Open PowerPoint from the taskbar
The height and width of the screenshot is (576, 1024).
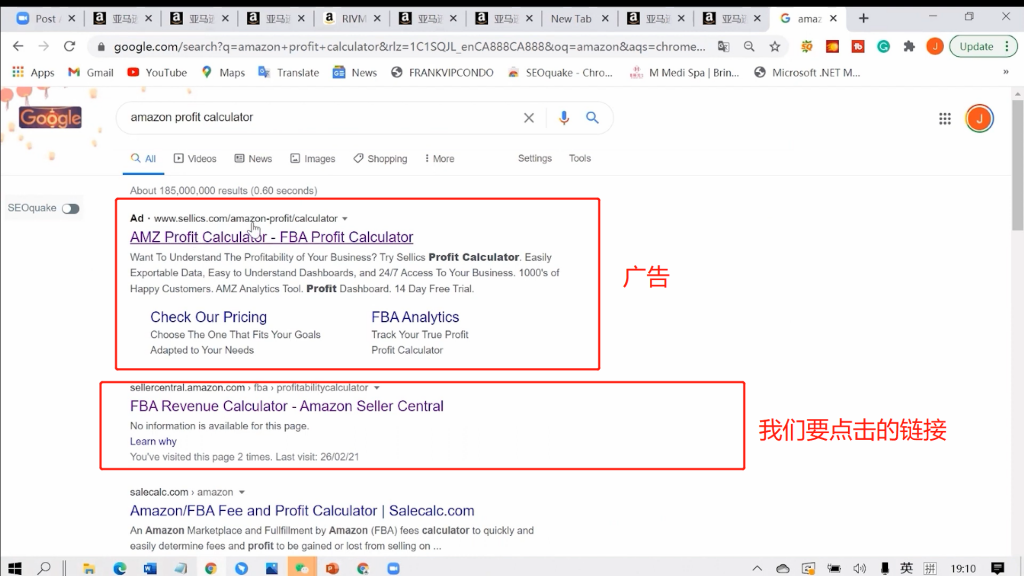(x=330, y=566)
